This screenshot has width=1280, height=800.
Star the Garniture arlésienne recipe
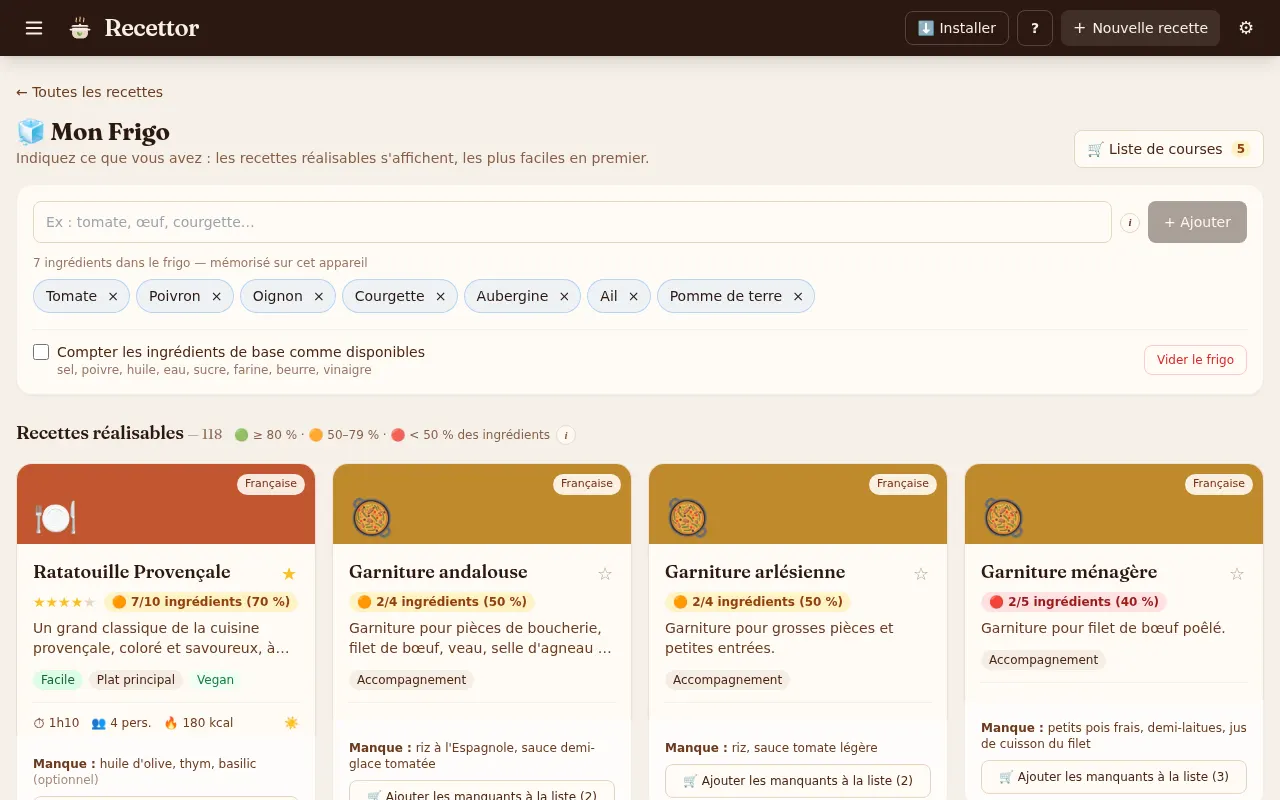click(921, 573)
